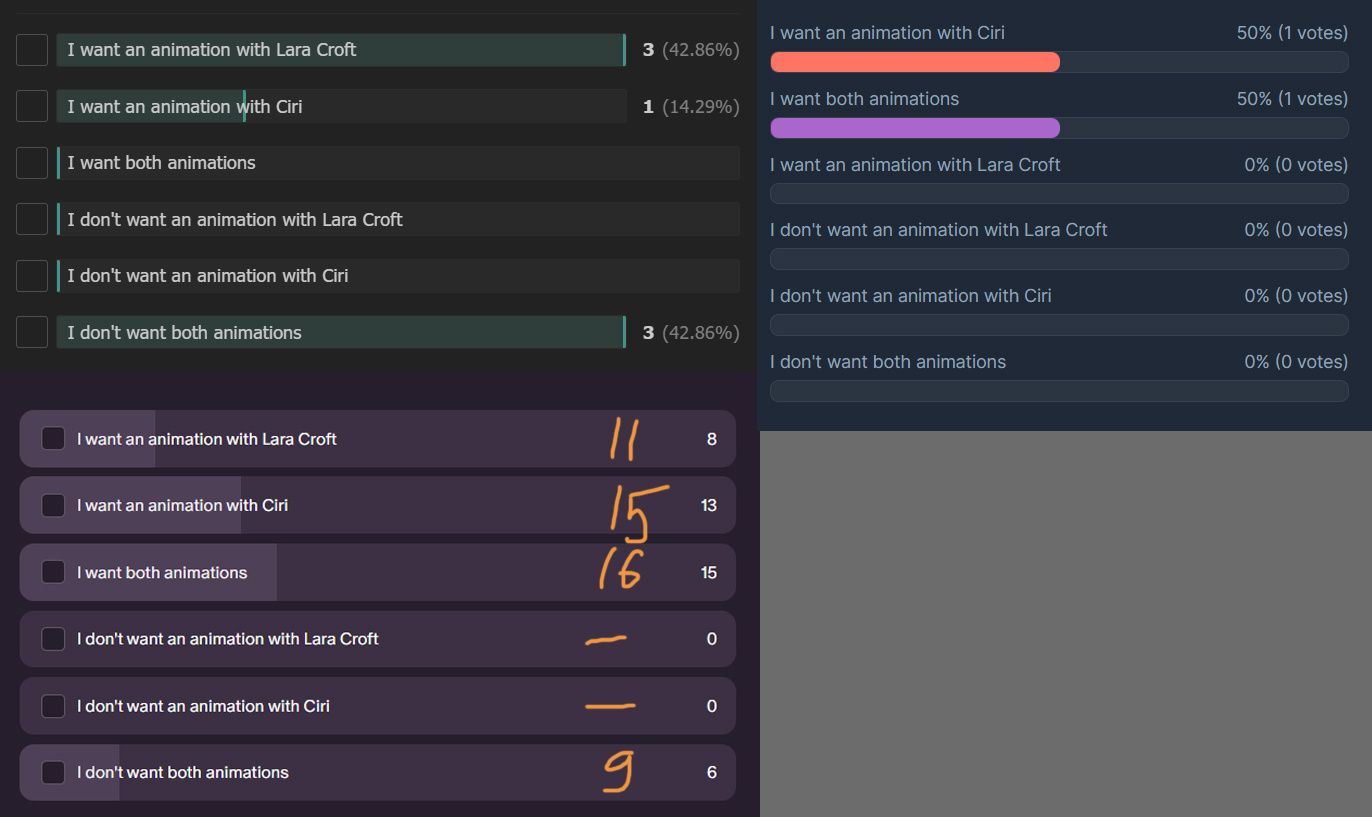Image resolution: width=1372 pixels, height=817 pixels.
Task: Click green-bar poll's "I want an animation with Ciri" label
Action: (185, 106)
